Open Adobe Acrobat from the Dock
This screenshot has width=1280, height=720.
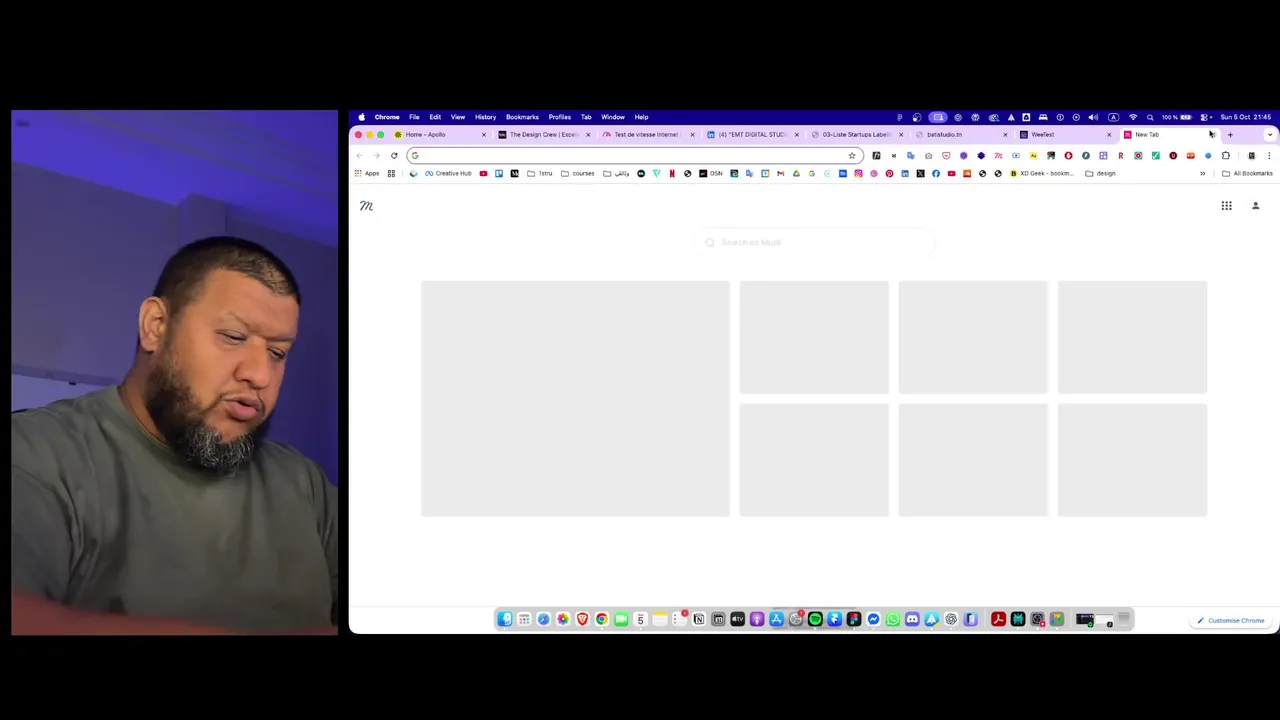tap(998, 619)
